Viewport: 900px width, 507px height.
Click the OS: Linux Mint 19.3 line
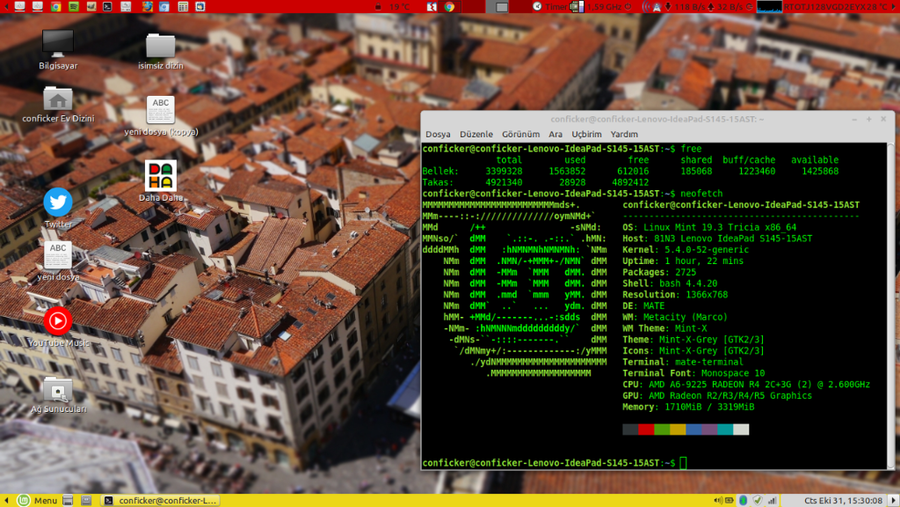pyautogui.click(x=709, y=227)
